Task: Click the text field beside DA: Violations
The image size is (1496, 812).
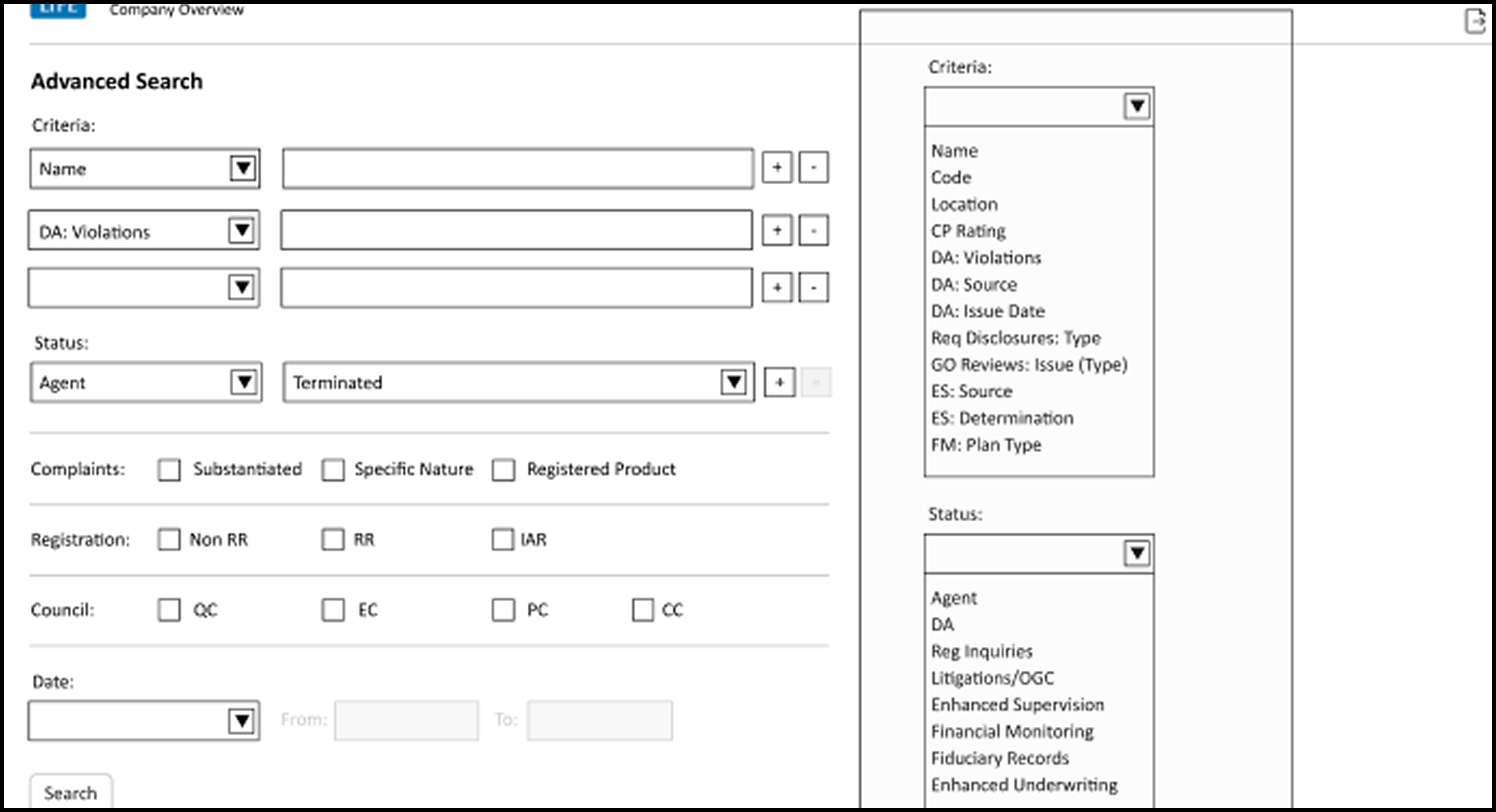Action: point(516,230)
